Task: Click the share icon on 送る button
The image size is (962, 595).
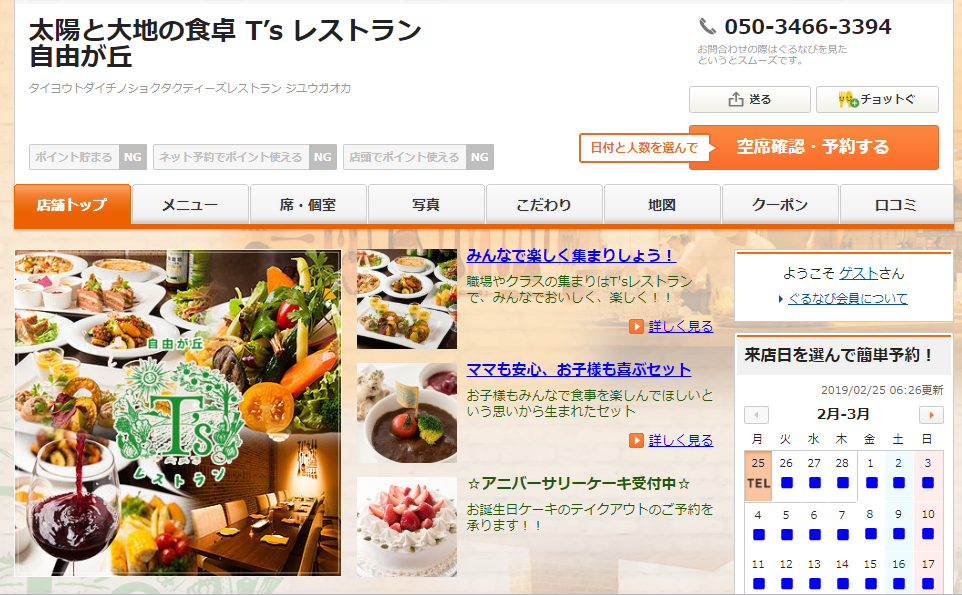Action: pyautogui.click(x=736, y=99)
